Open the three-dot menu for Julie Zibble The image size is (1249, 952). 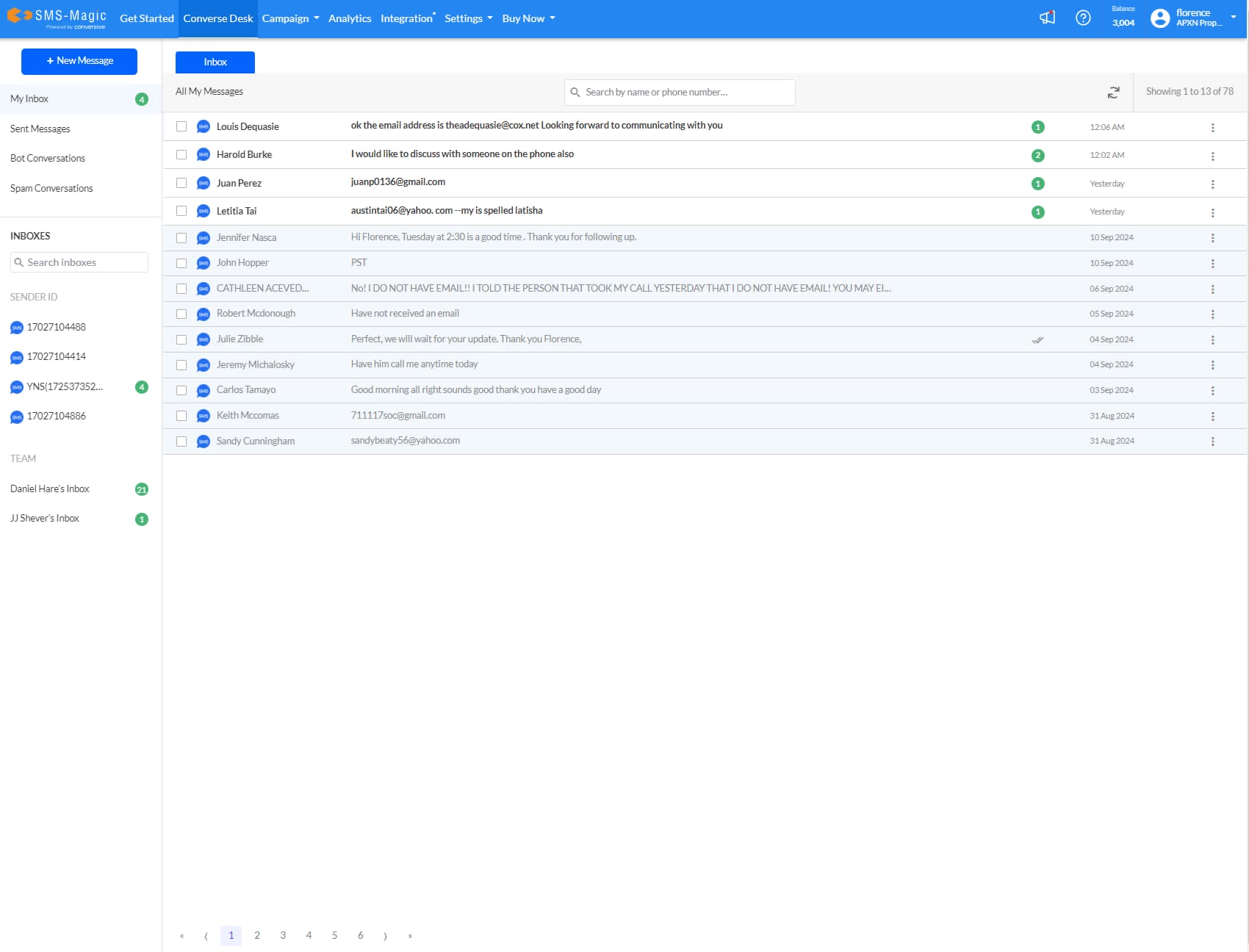click(x=1212, y=340)
